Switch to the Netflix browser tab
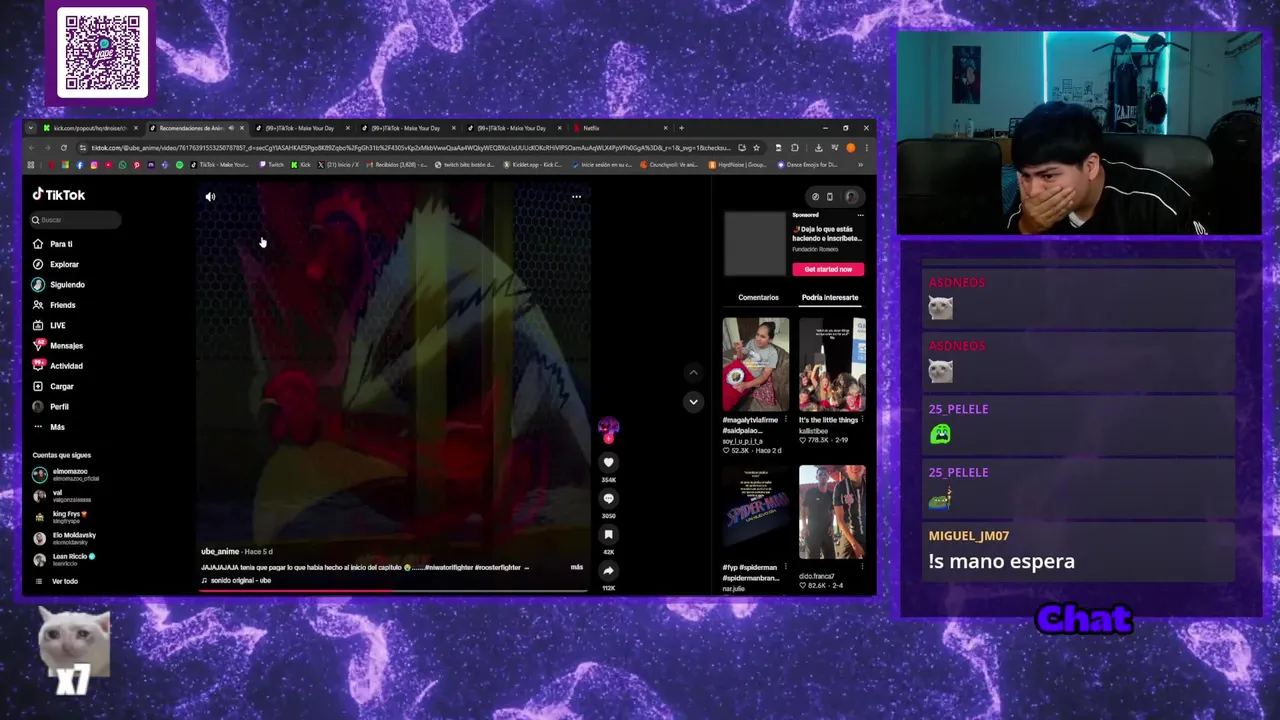Screen dimensions: 1280x720 click(620, 128)
